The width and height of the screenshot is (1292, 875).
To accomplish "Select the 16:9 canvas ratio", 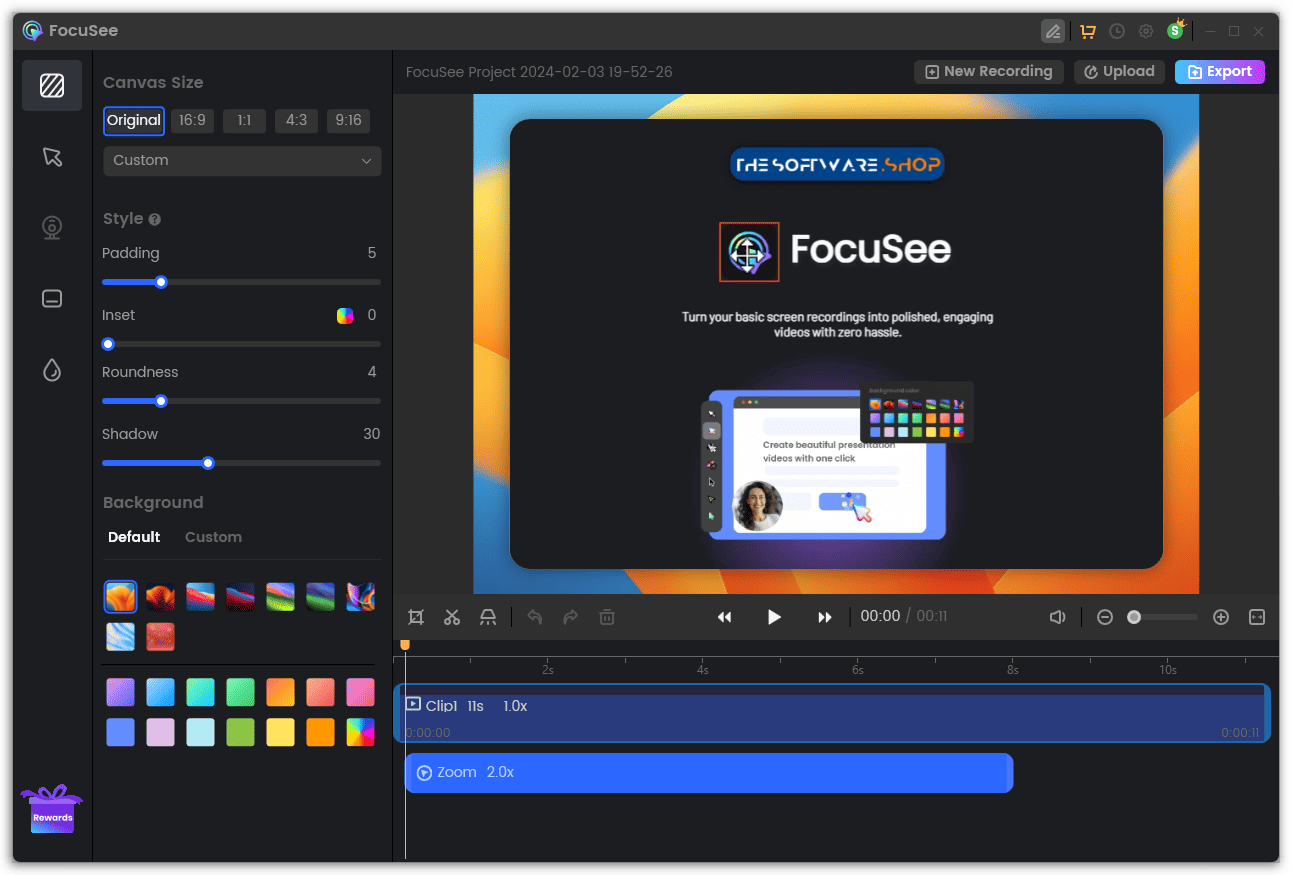I will point(192,121).
